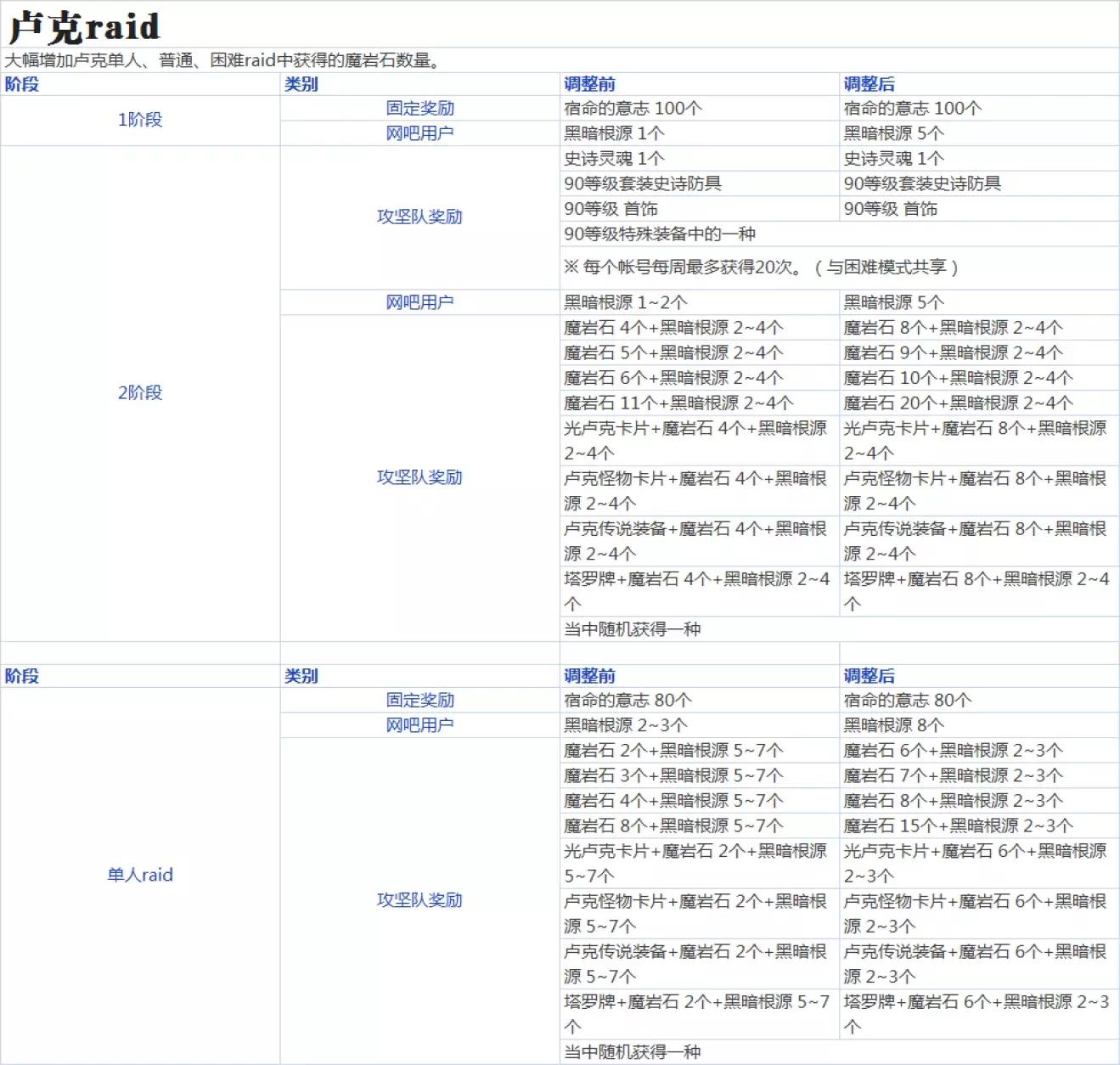Image resolution: width=1120 pixels, height=1065 pixels.
Task: Click 网吧用户 link in stage 2 section
Action: 421,301
